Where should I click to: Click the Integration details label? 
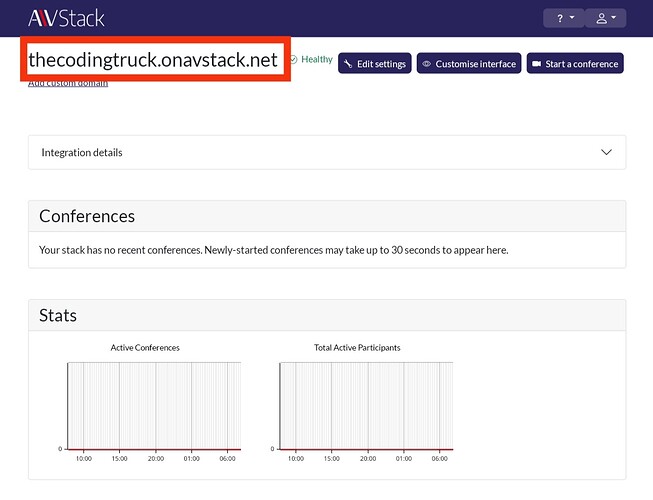(82, 153)
